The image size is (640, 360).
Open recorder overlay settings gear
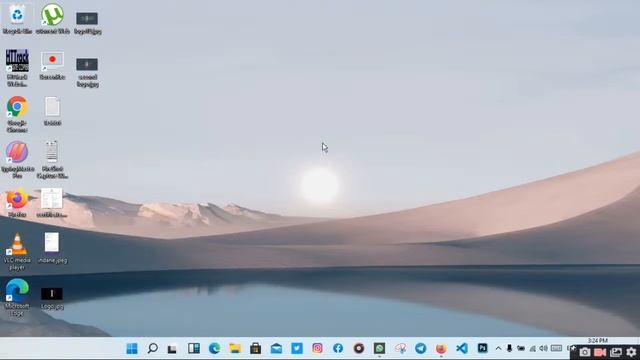[x=631, y=352]
